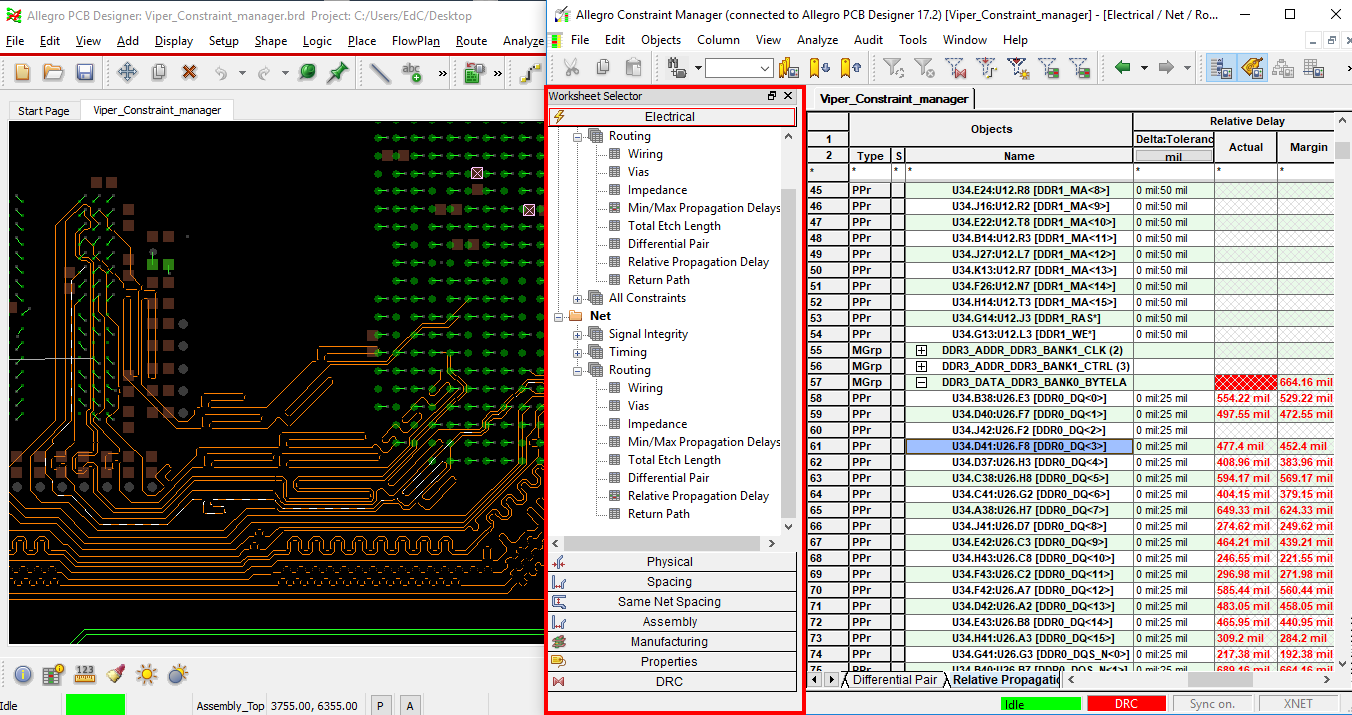This screenshot has height=715, width=1352.
Task: Open the Undo dropdown arrow in PCB Designer
Action: tap(241, 73)
